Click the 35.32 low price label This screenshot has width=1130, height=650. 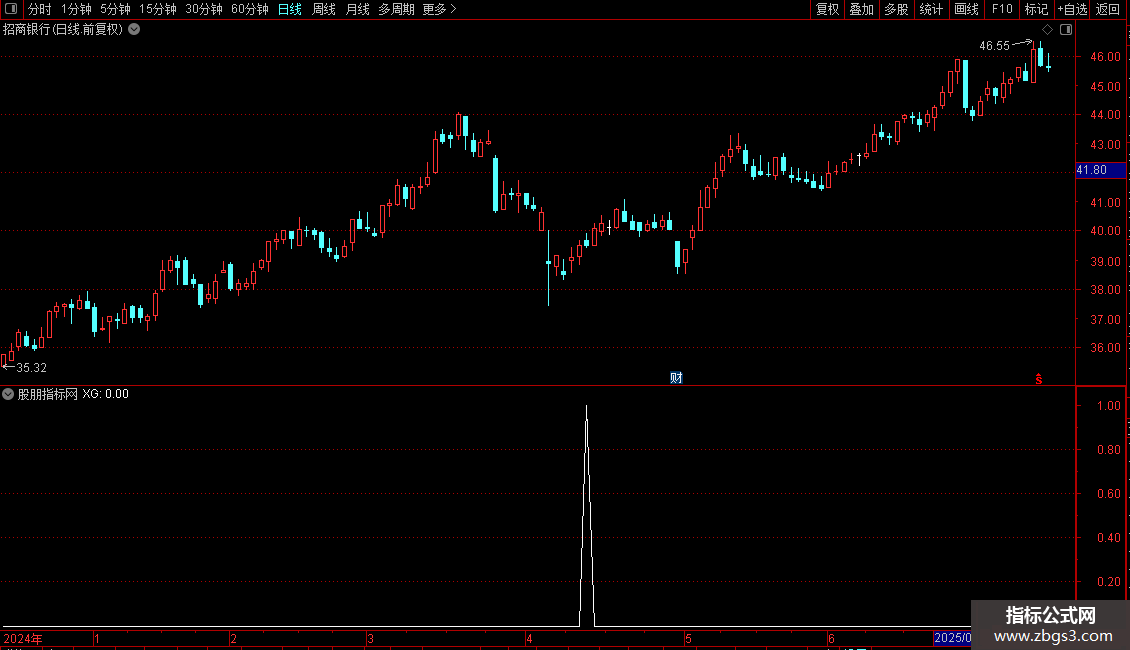(31, 368)
